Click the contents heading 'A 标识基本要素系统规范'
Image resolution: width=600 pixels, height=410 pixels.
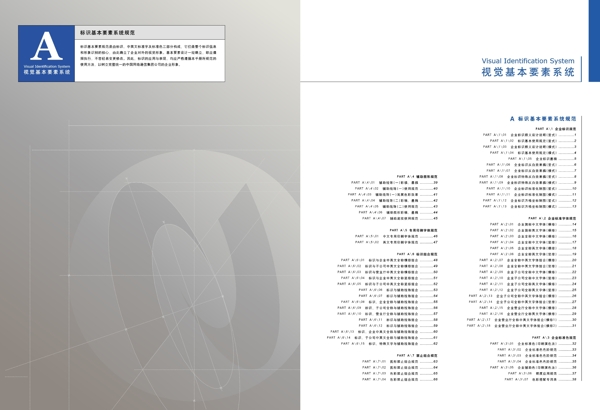(543, 119)
